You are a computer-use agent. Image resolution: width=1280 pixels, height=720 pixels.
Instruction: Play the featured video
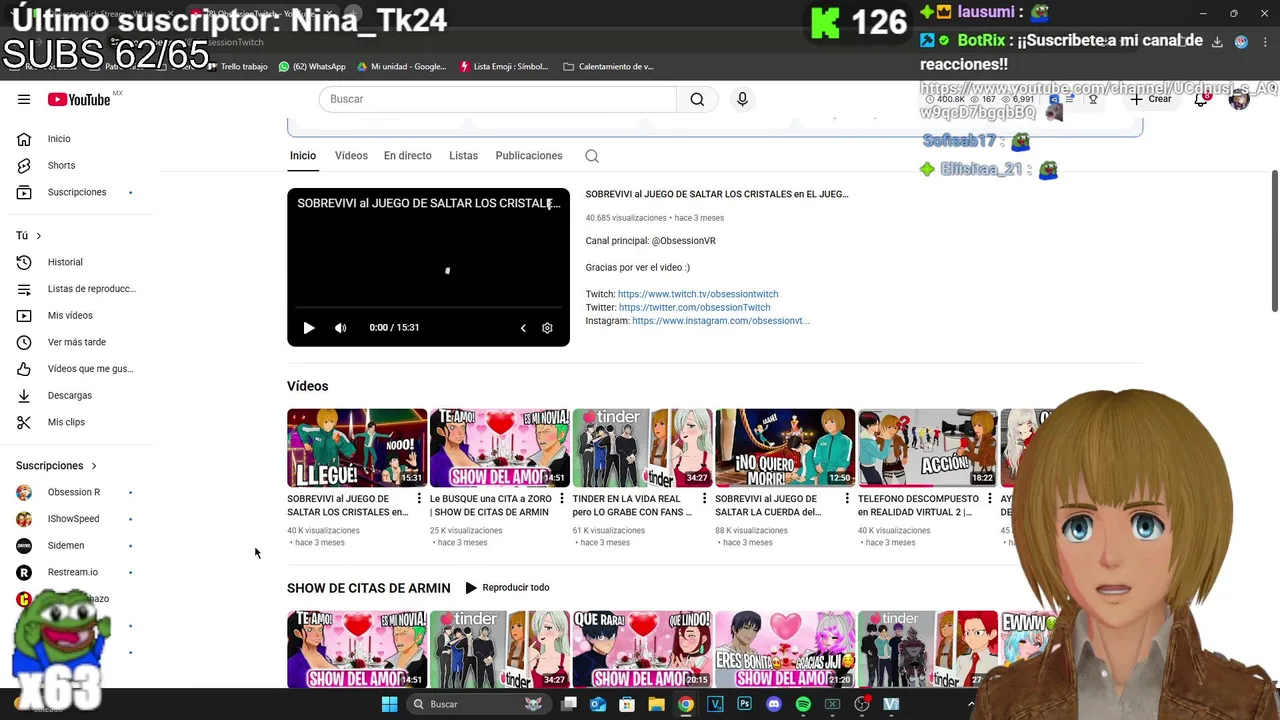coord(309,328)
